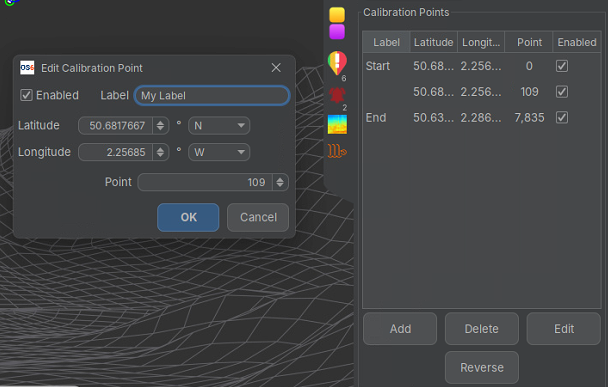Click the Latitude value field 50.6817667
The height and width of the screenshot is (387, 608).
(116, 126)
